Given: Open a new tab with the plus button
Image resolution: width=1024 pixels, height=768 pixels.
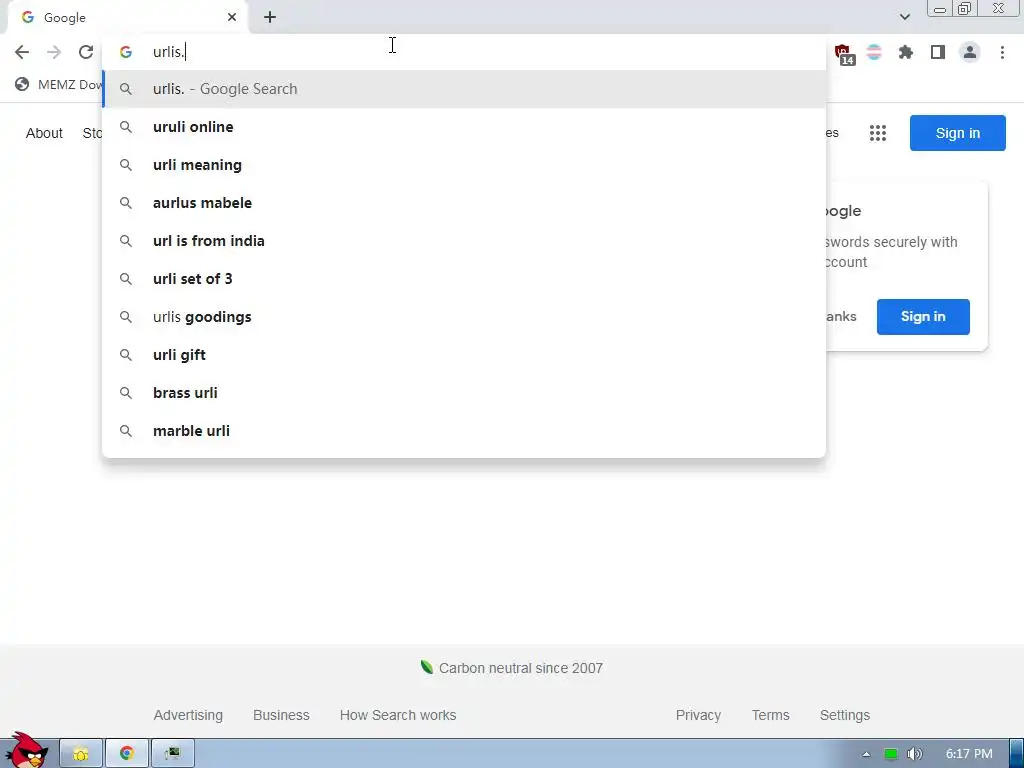Looking at the screenshot, I should pos(270,18).
